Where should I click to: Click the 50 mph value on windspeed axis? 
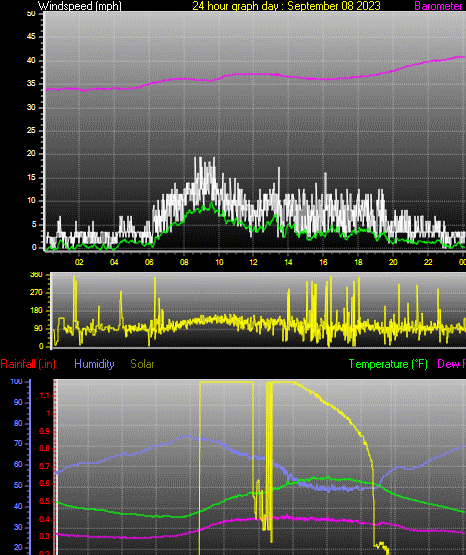coord(31,13)
